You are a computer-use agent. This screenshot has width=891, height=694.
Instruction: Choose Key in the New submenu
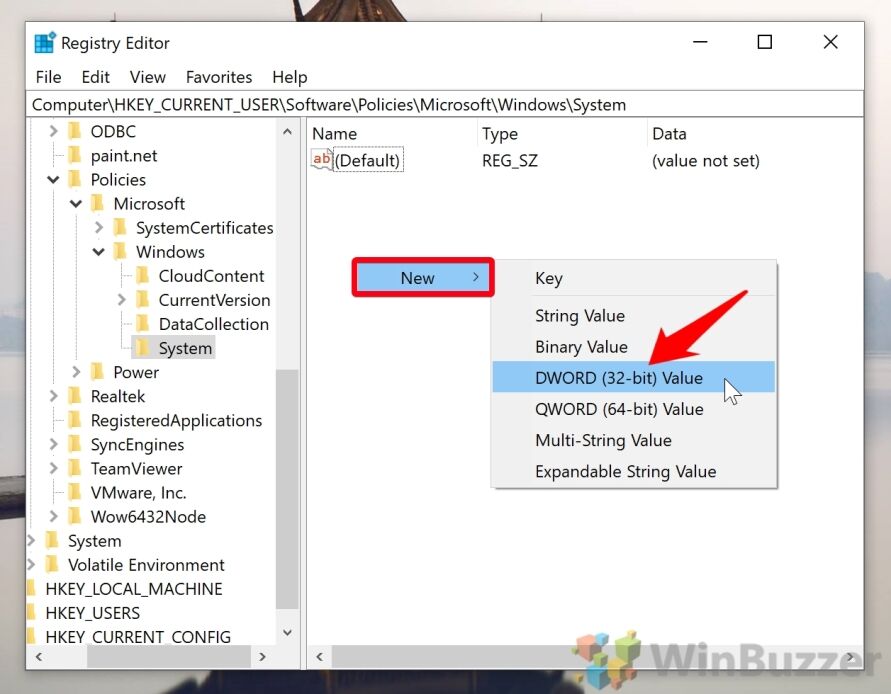click(634, 278)
